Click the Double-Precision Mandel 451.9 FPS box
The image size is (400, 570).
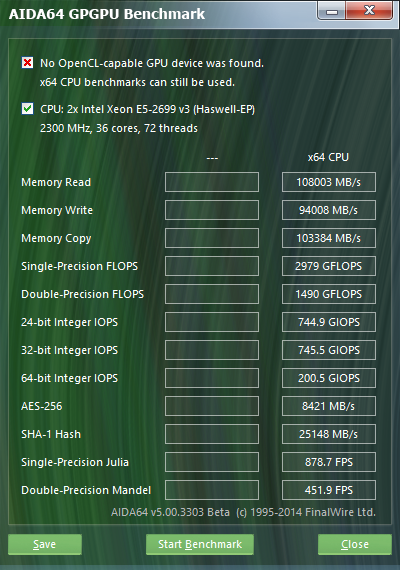coord(329,490)
